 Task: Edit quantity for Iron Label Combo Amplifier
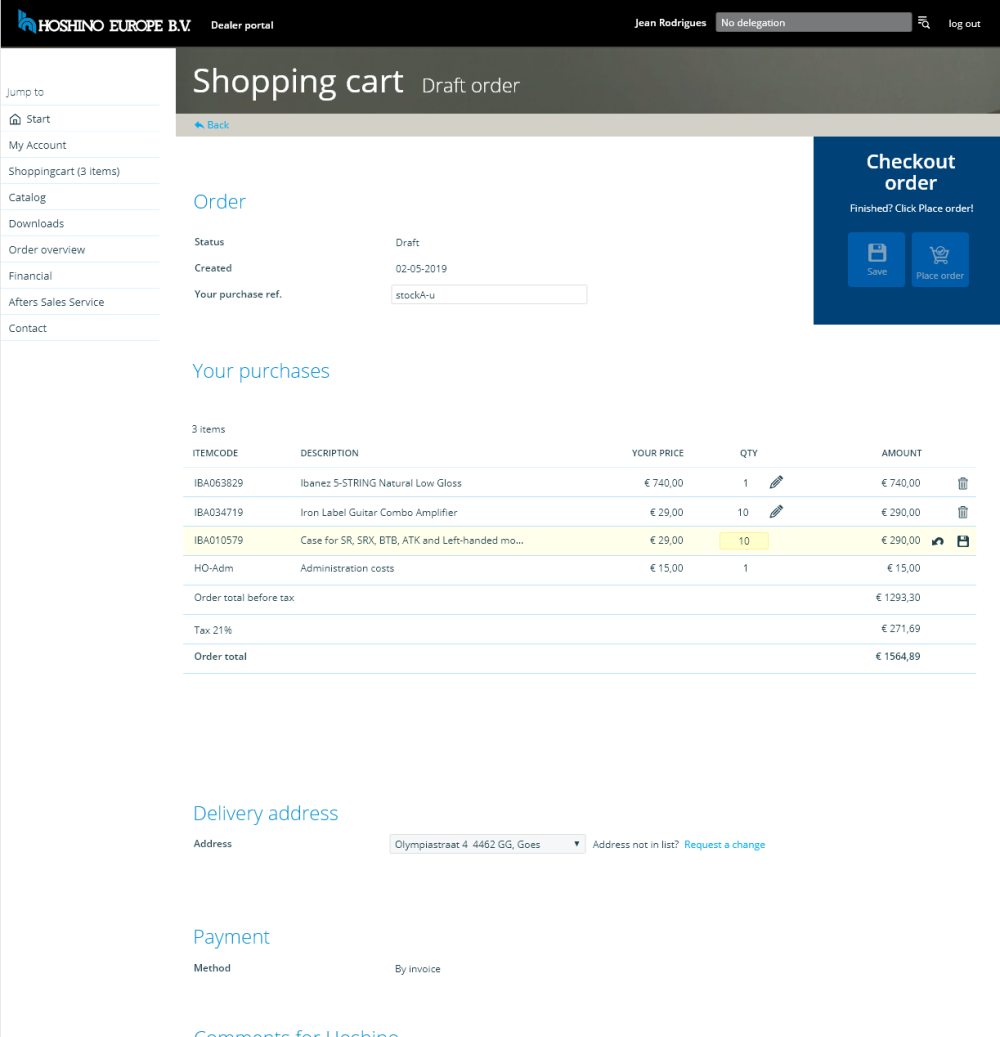click(x=776, y=511)
